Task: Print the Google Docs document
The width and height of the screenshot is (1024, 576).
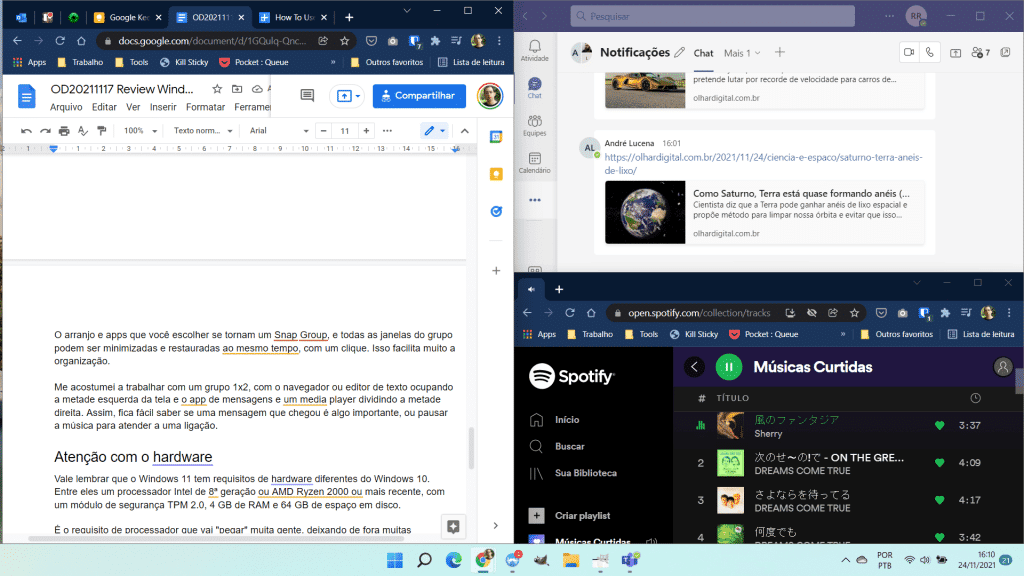Action: 64,131
